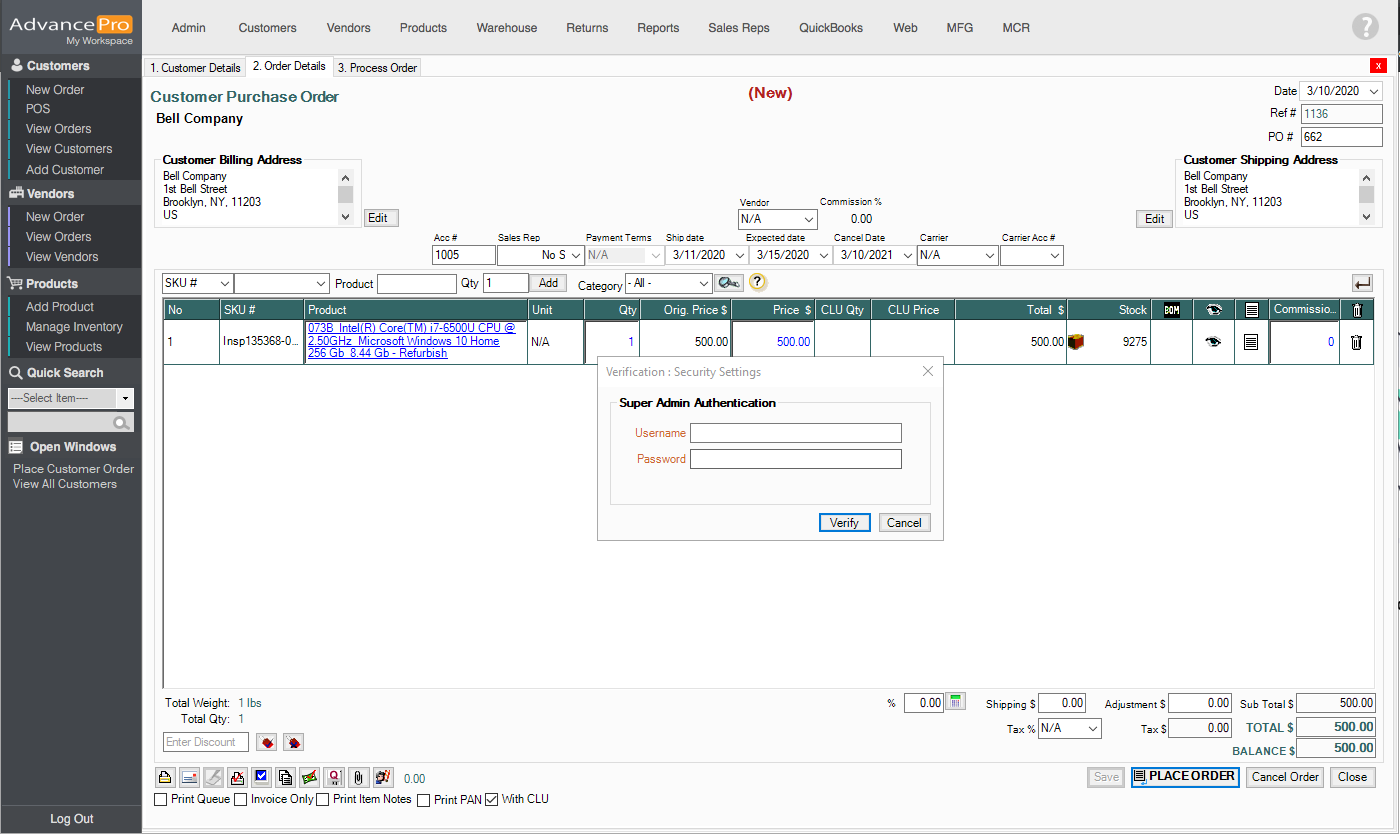Click the trash icon in the product row

pyautogui.click(x=1356, y=342)
